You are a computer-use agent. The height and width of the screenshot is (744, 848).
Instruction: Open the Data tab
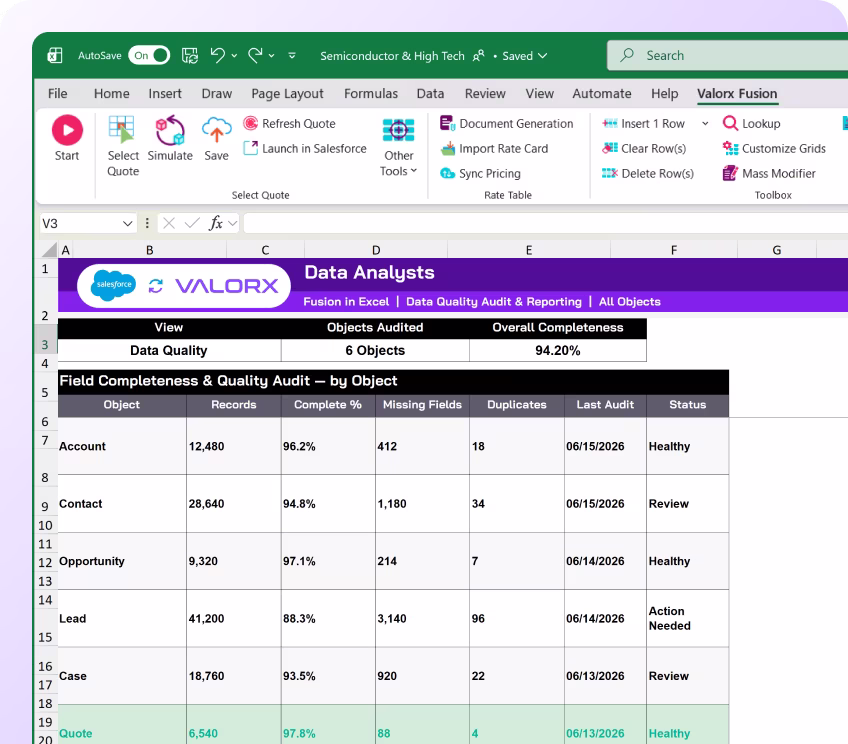(430, 94)
